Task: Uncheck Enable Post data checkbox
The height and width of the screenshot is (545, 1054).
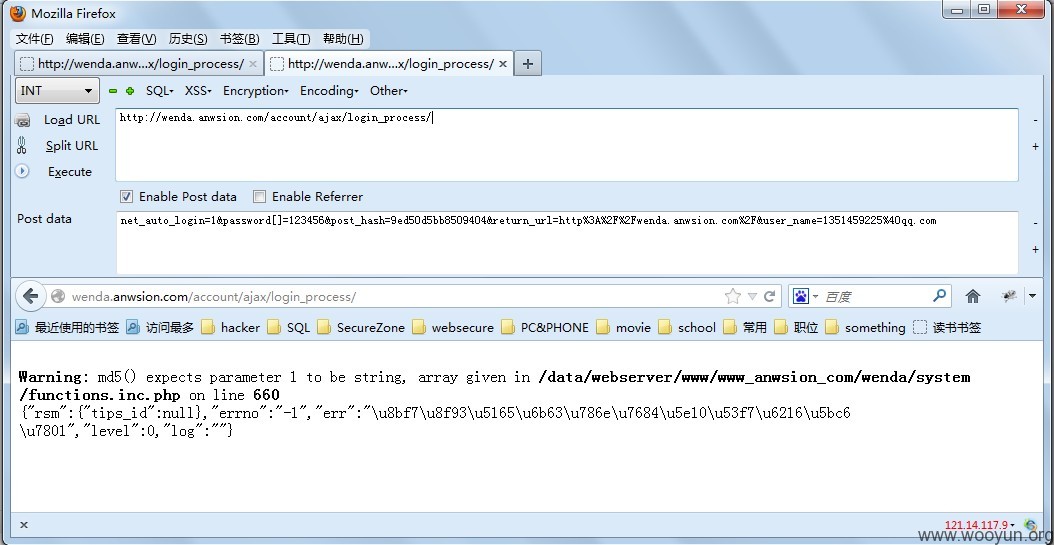Action: click(x=126, y=196)
